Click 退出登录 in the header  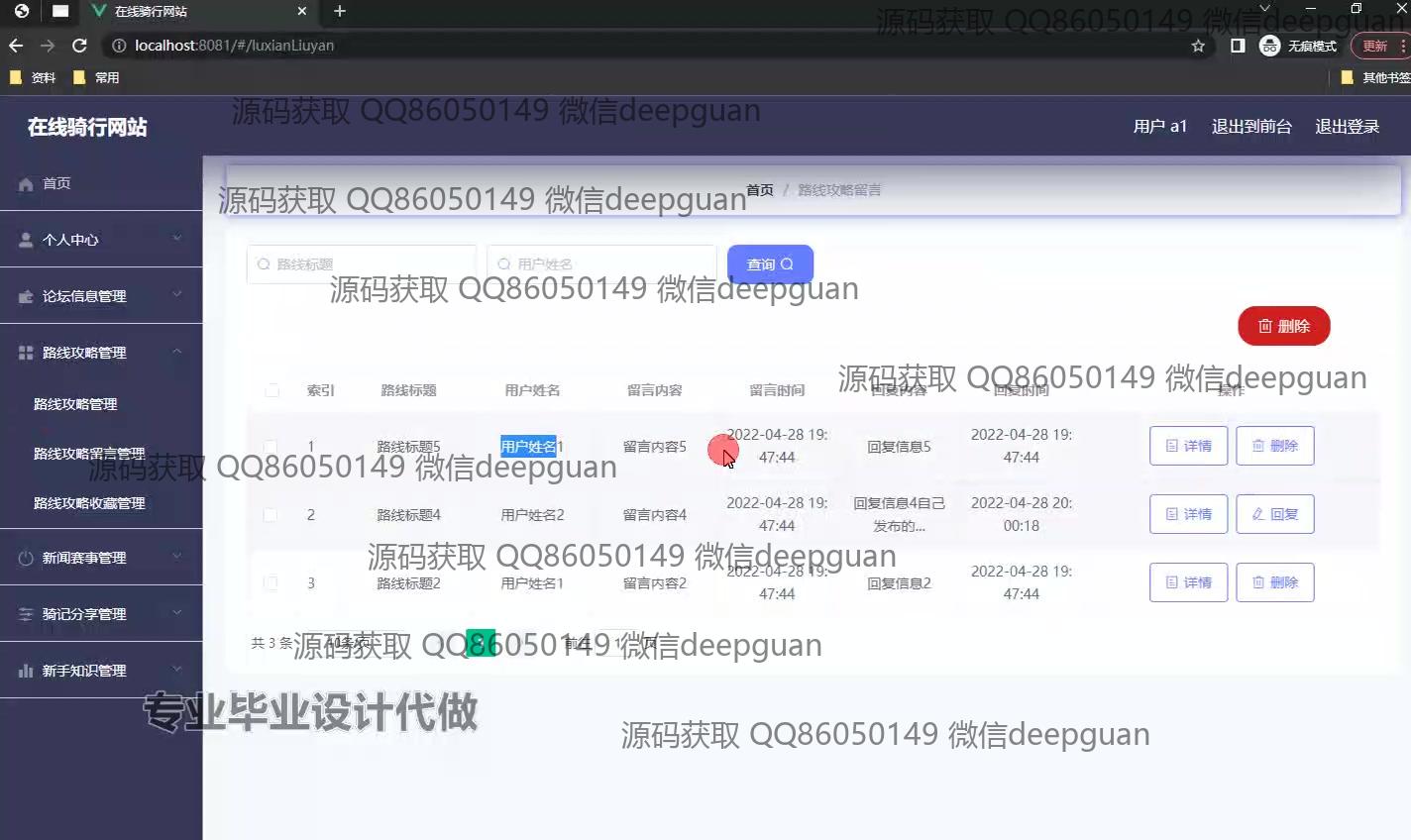(1347, 127)
